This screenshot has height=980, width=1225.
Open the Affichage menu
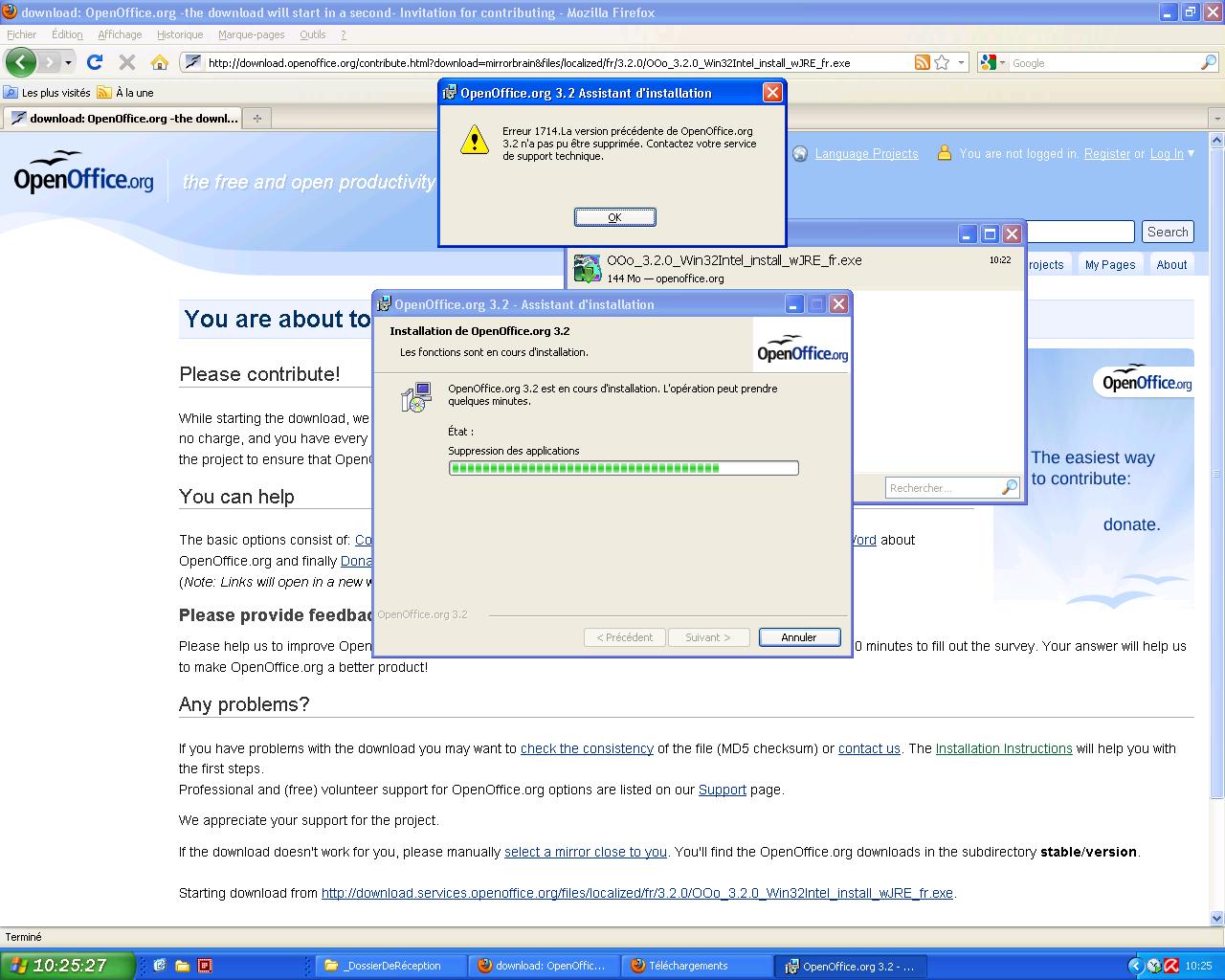[x=120, y=34]
